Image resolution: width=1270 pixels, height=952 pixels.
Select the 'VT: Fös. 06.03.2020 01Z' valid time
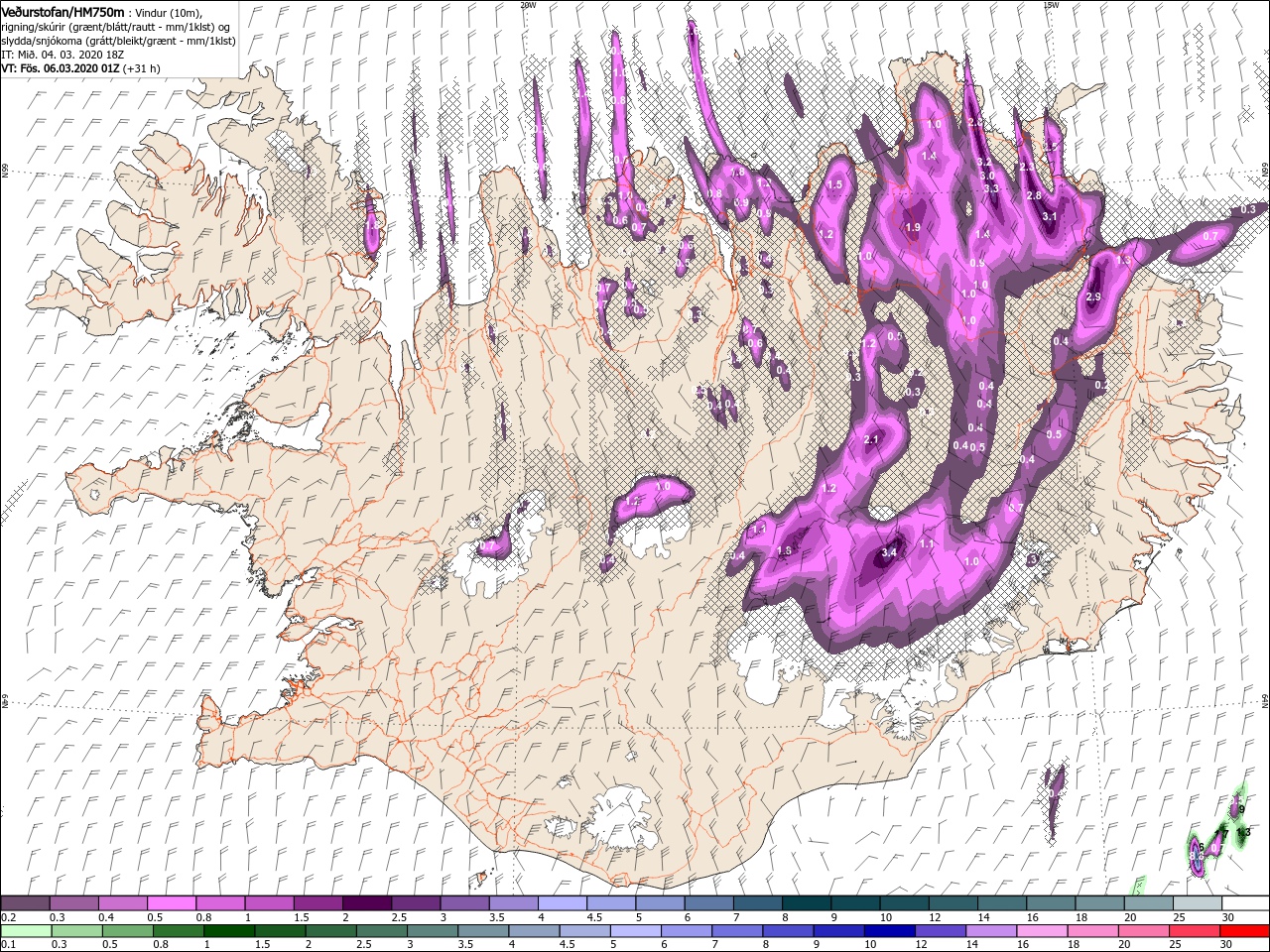pyautogui.click(x=60, y=68)
